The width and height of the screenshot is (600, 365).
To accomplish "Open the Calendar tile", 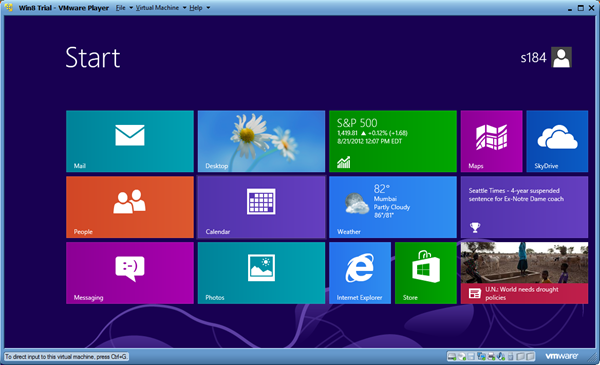I will (x=261, y=207).
